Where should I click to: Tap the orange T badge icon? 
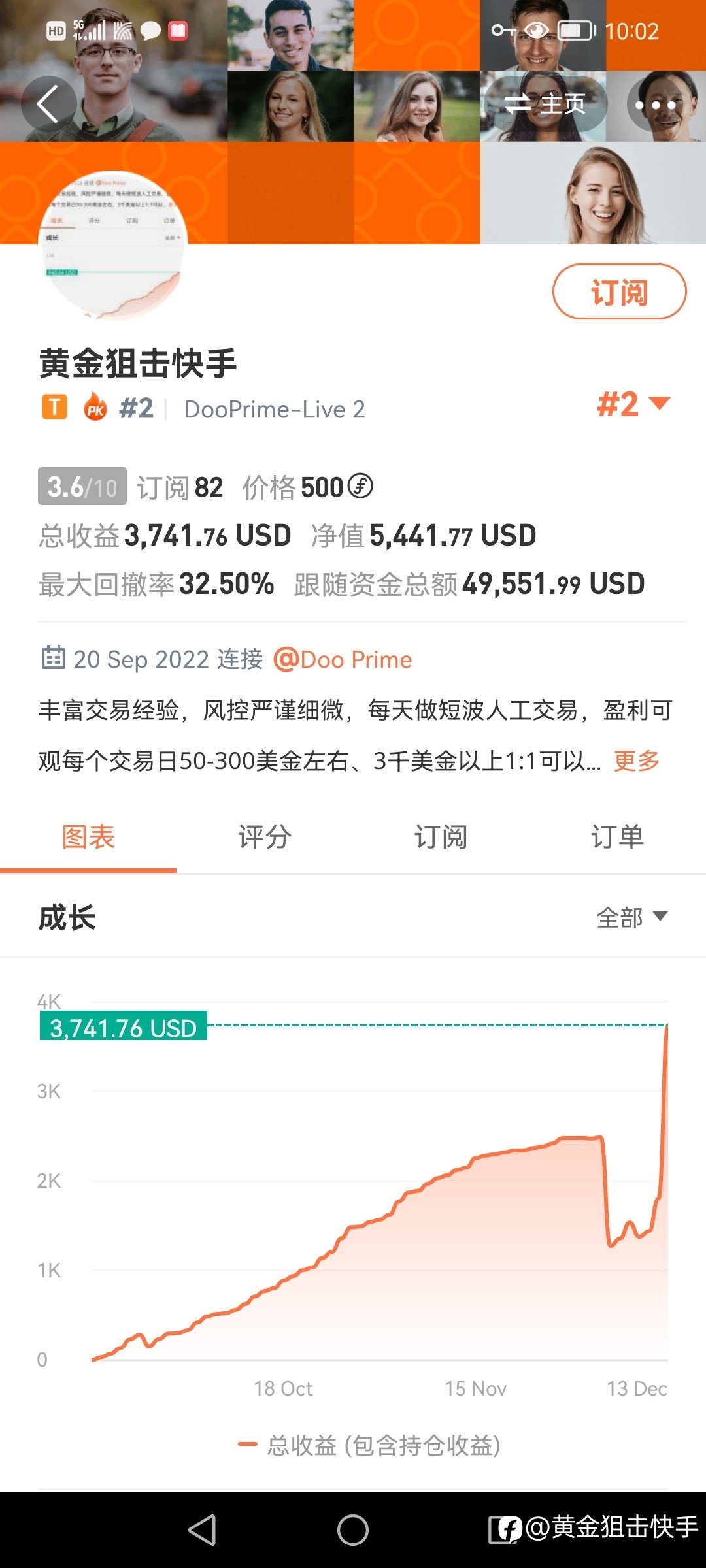coord(55,407)
